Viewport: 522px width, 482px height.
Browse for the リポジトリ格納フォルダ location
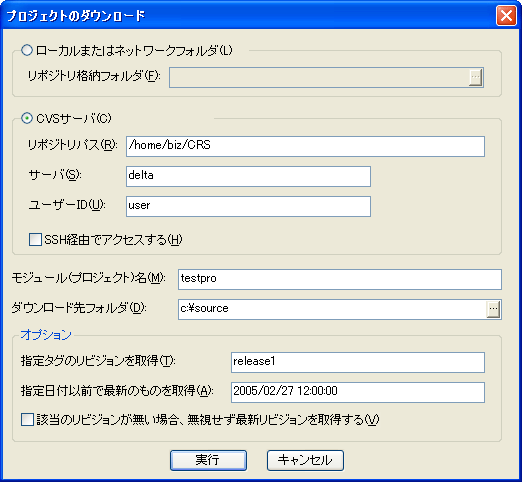coord(476,78)
